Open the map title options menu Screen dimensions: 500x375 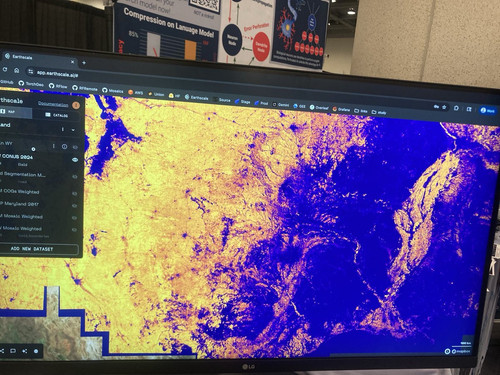[x=63, y=129]
